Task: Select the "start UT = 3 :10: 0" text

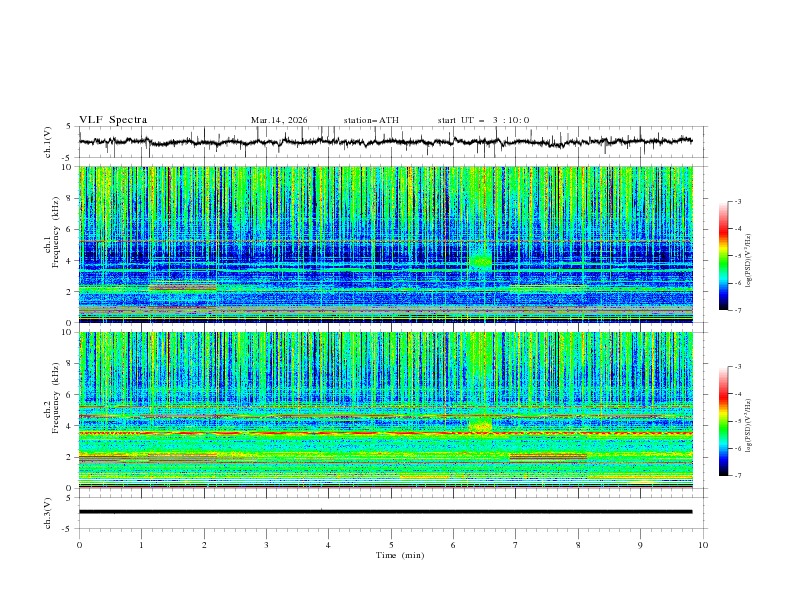Action: pyautogui.click(x=483, y=120)
